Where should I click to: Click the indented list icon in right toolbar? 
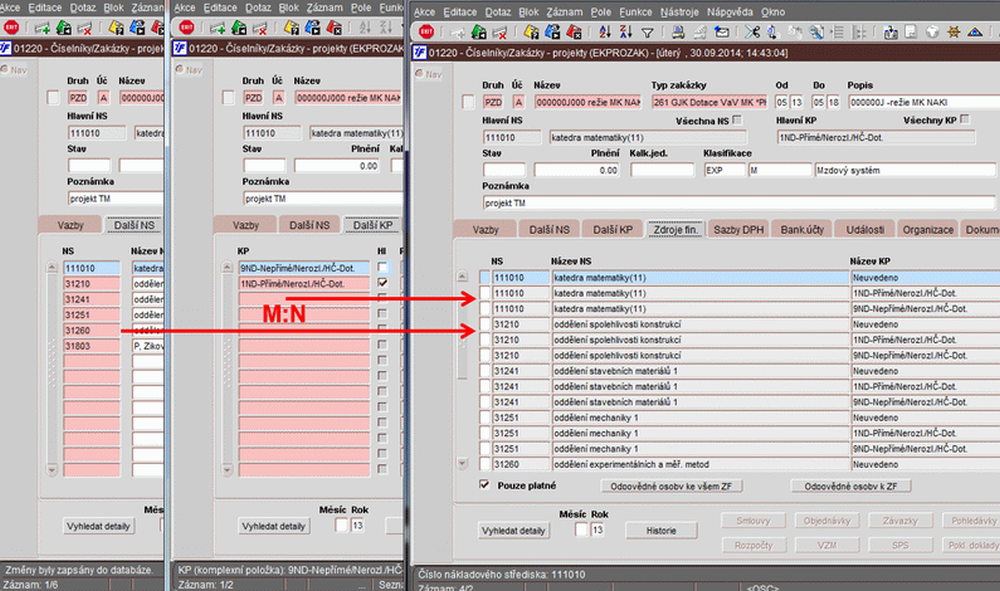(x=837, y=31)
